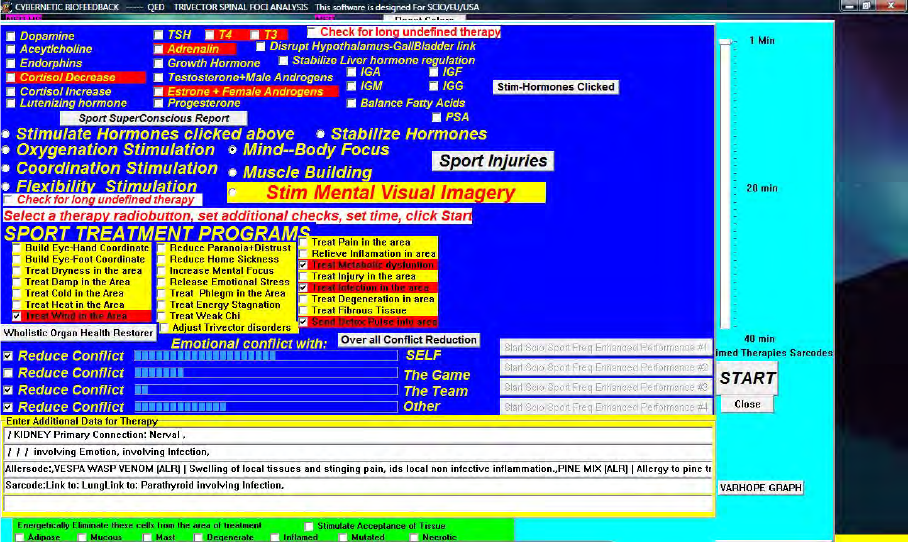Check the IGM checkbox
Image resolution: width=908 pixels, height=542 pixels.
352,86
